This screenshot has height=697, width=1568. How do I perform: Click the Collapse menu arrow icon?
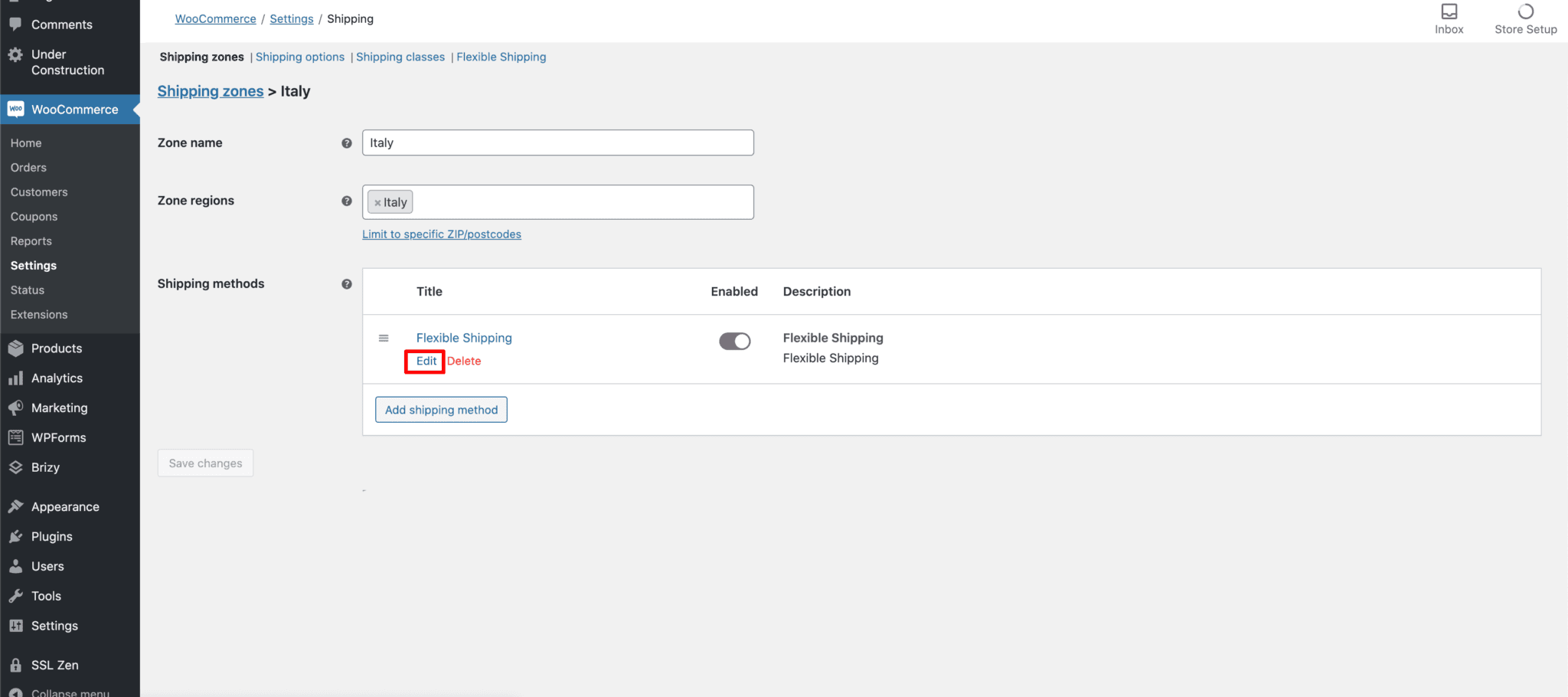coord(15,692)
